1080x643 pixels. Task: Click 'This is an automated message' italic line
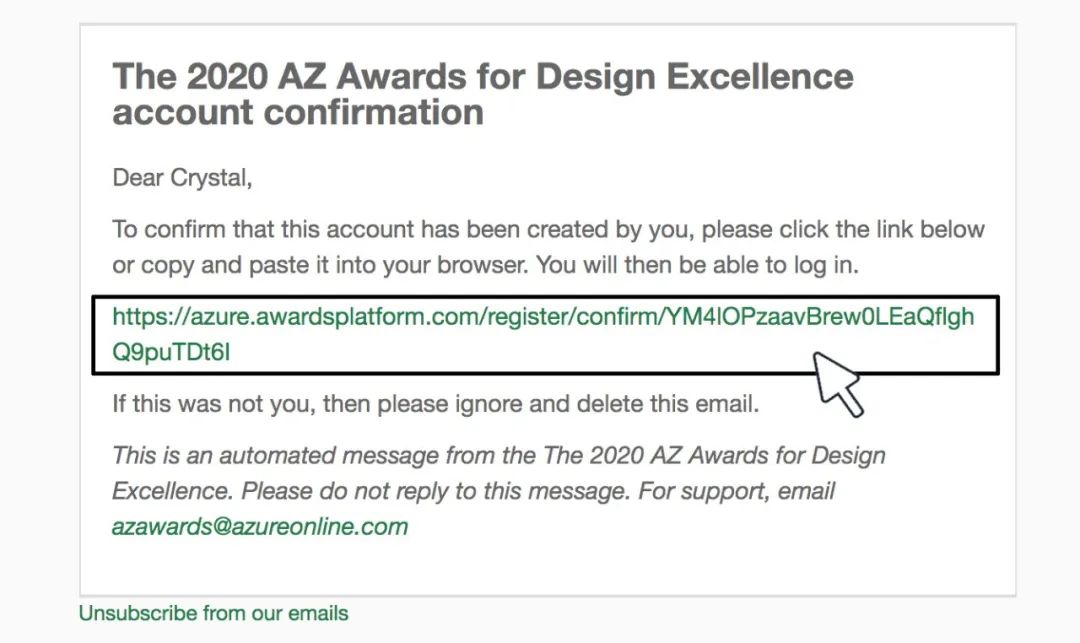tap(499, 455)
